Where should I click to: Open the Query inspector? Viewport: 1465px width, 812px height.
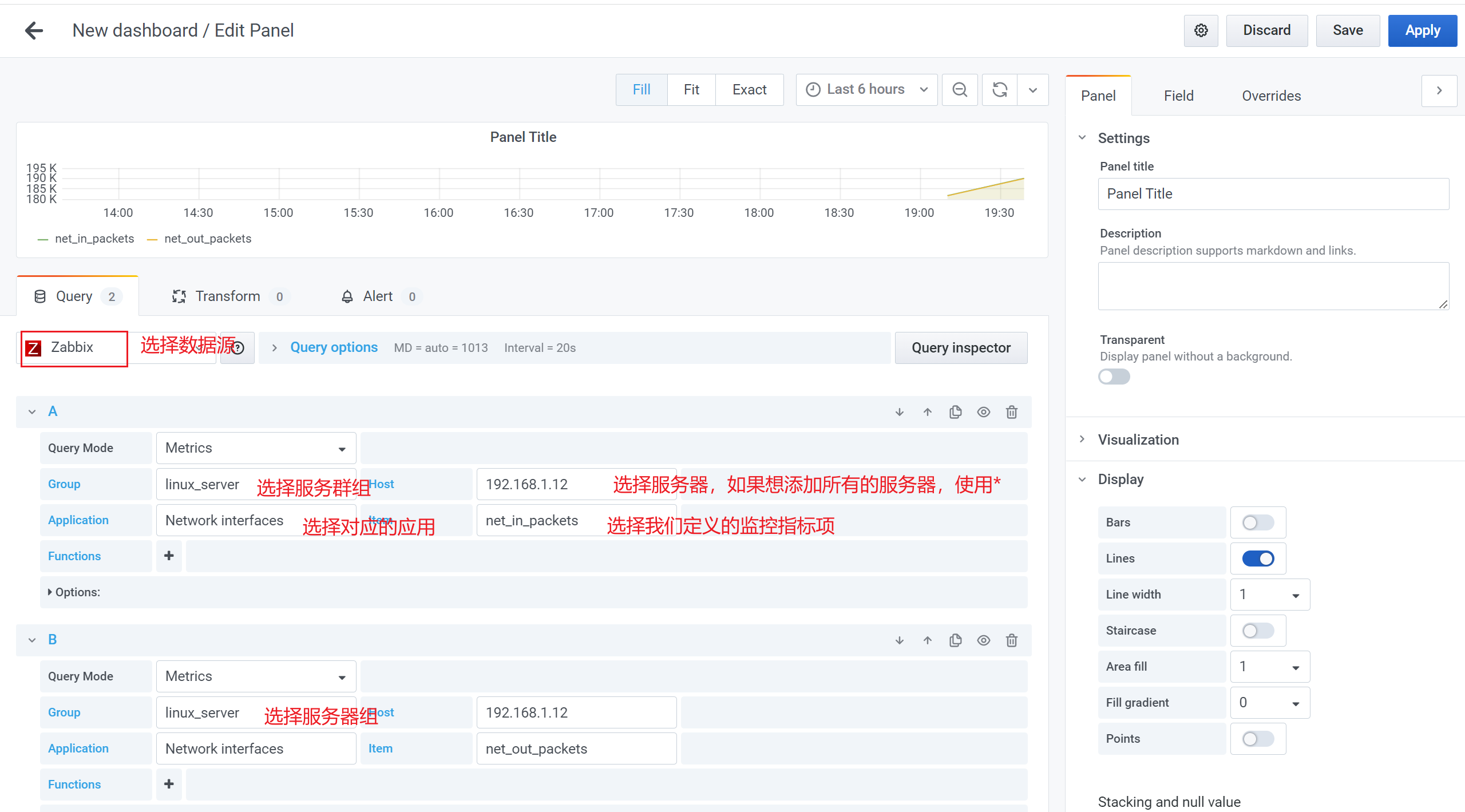point(961,348)
